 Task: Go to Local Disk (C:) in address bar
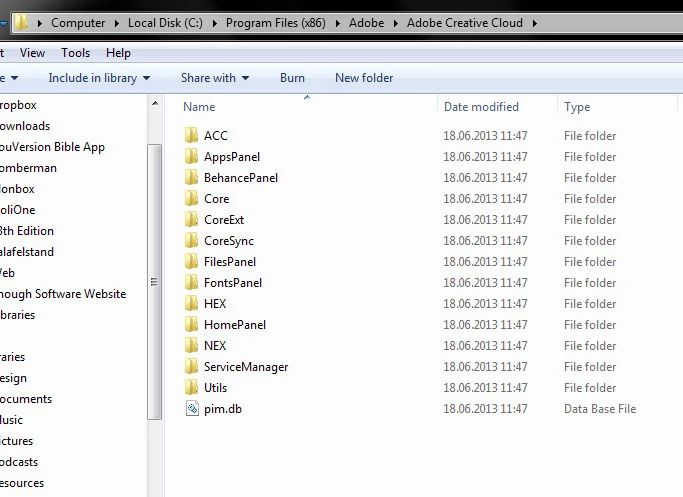[x=165, y=23]
